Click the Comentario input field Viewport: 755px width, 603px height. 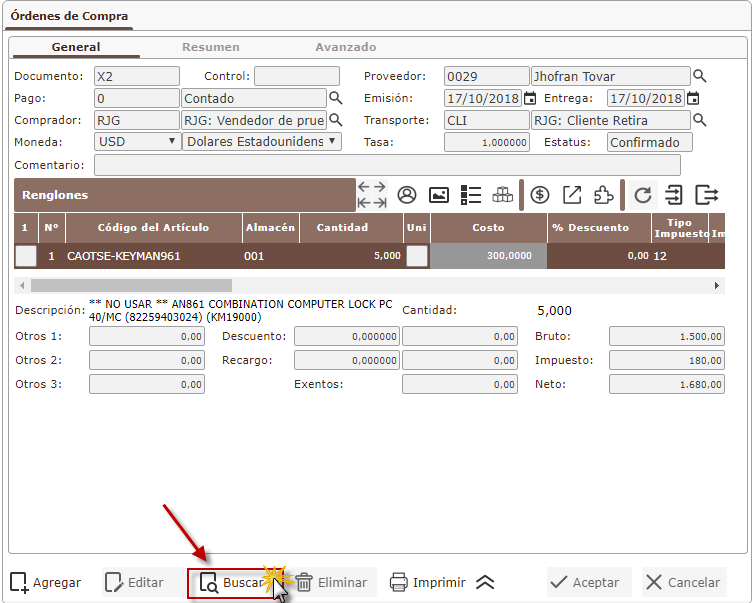(387, 165)
